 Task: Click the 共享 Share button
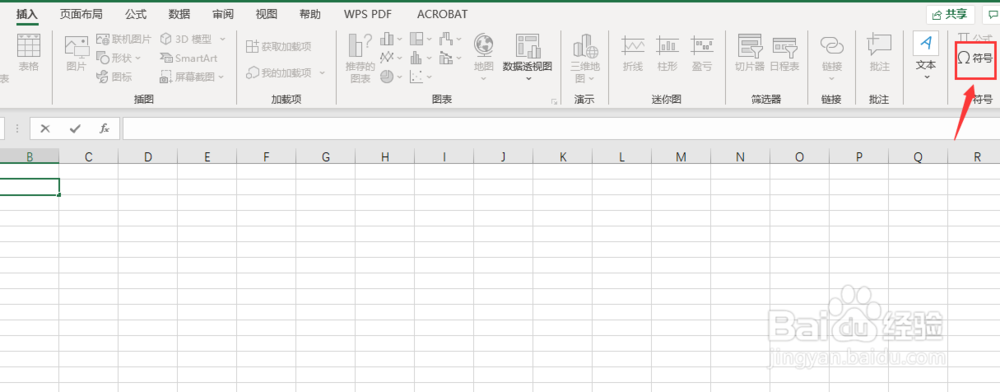pos(950,14)
